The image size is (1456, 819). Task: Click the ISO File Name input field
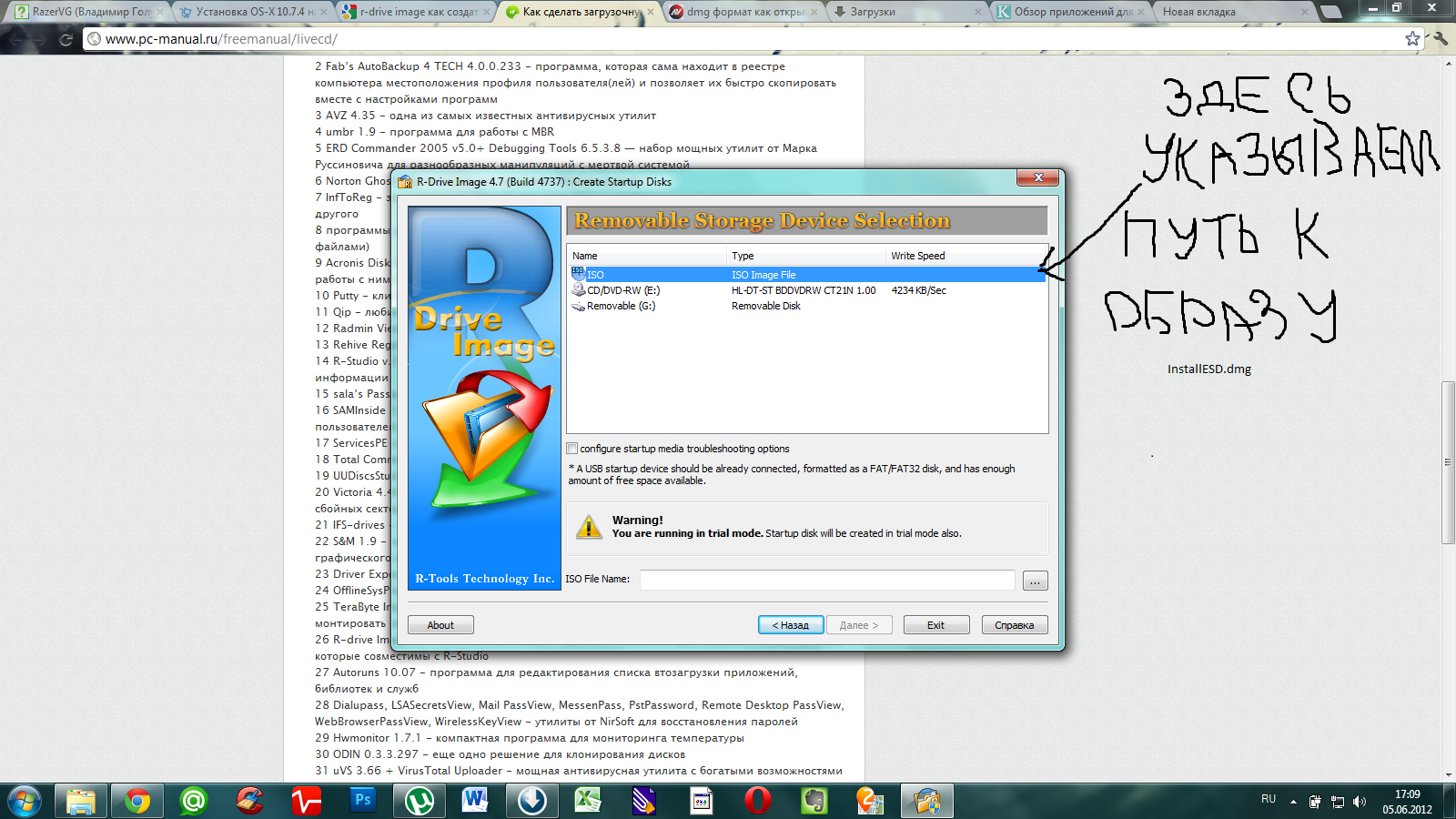point(827,580)
